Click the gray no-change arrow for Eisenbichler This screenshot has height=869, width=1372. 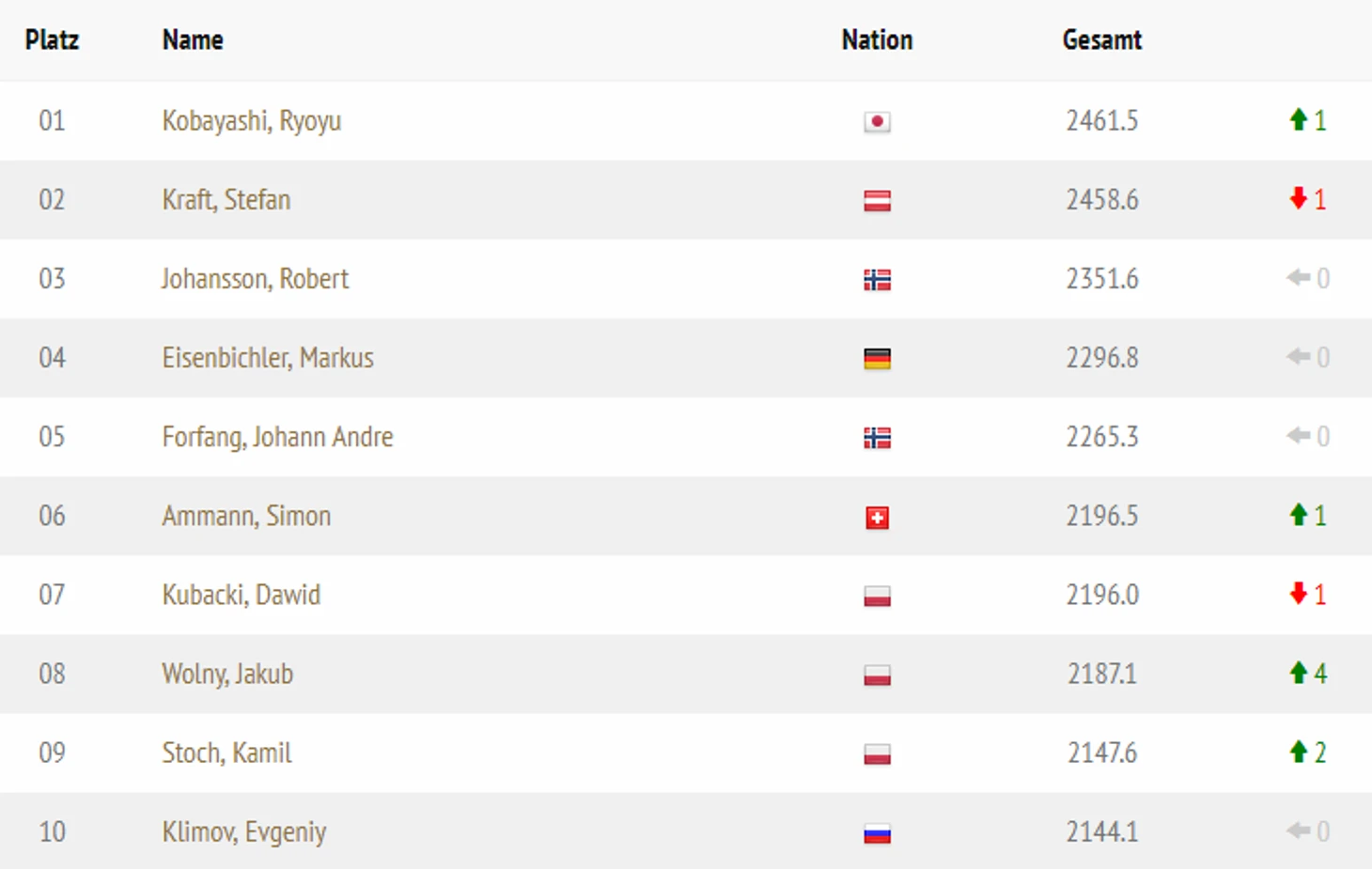tap(1299, 357)
